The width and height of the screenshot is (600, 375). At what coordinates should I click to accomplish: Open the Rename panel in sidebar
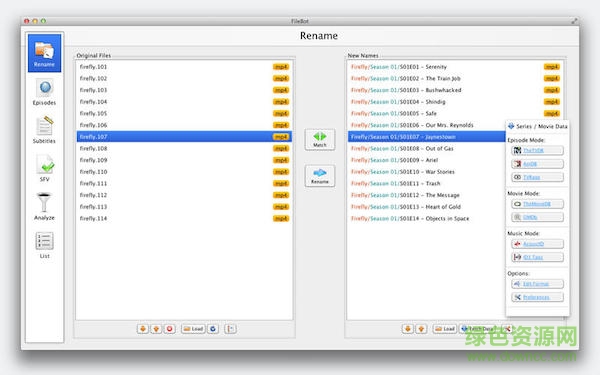(44, 53)
